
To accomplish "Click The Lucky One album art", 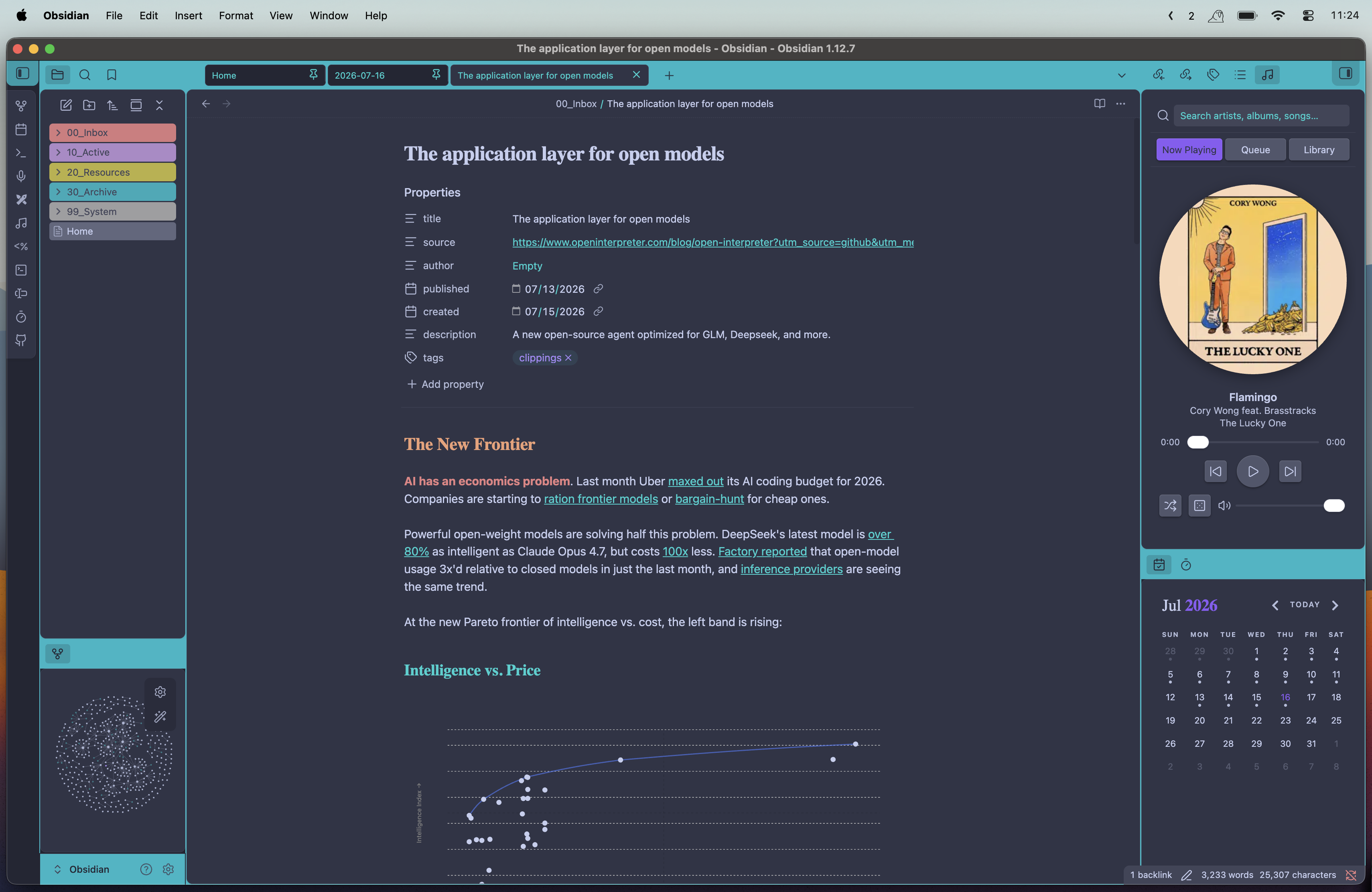I will pos(1253,279).
